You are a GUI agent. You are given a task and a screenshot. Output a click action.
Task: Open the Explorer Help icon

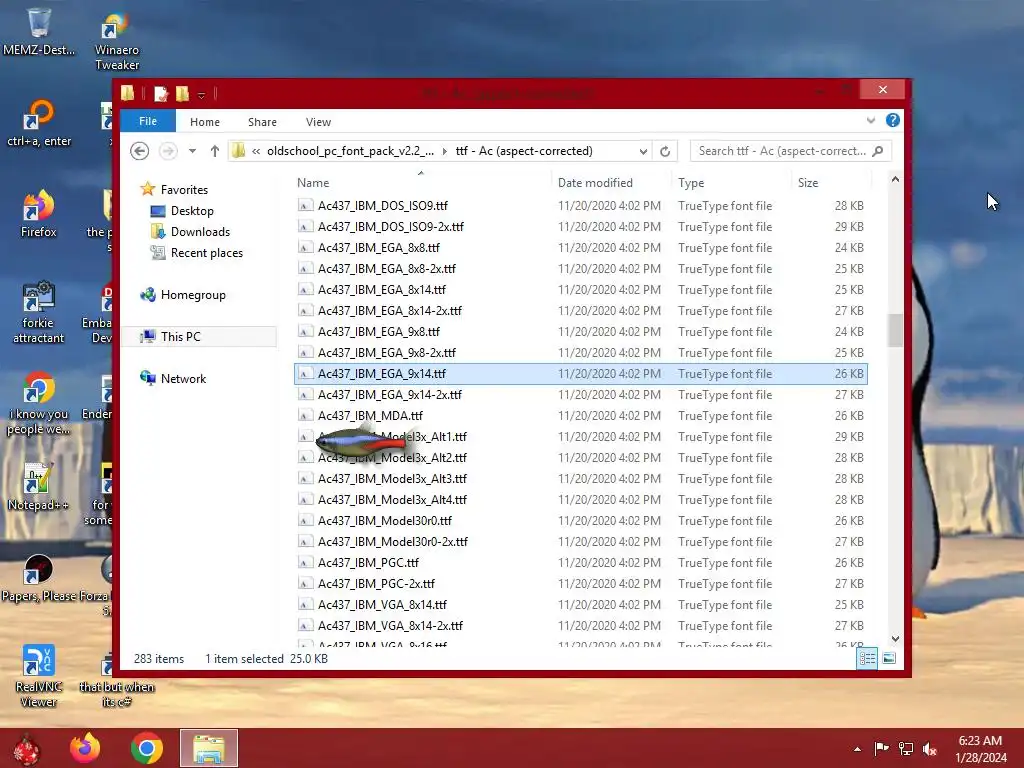(x=893, y=120)
